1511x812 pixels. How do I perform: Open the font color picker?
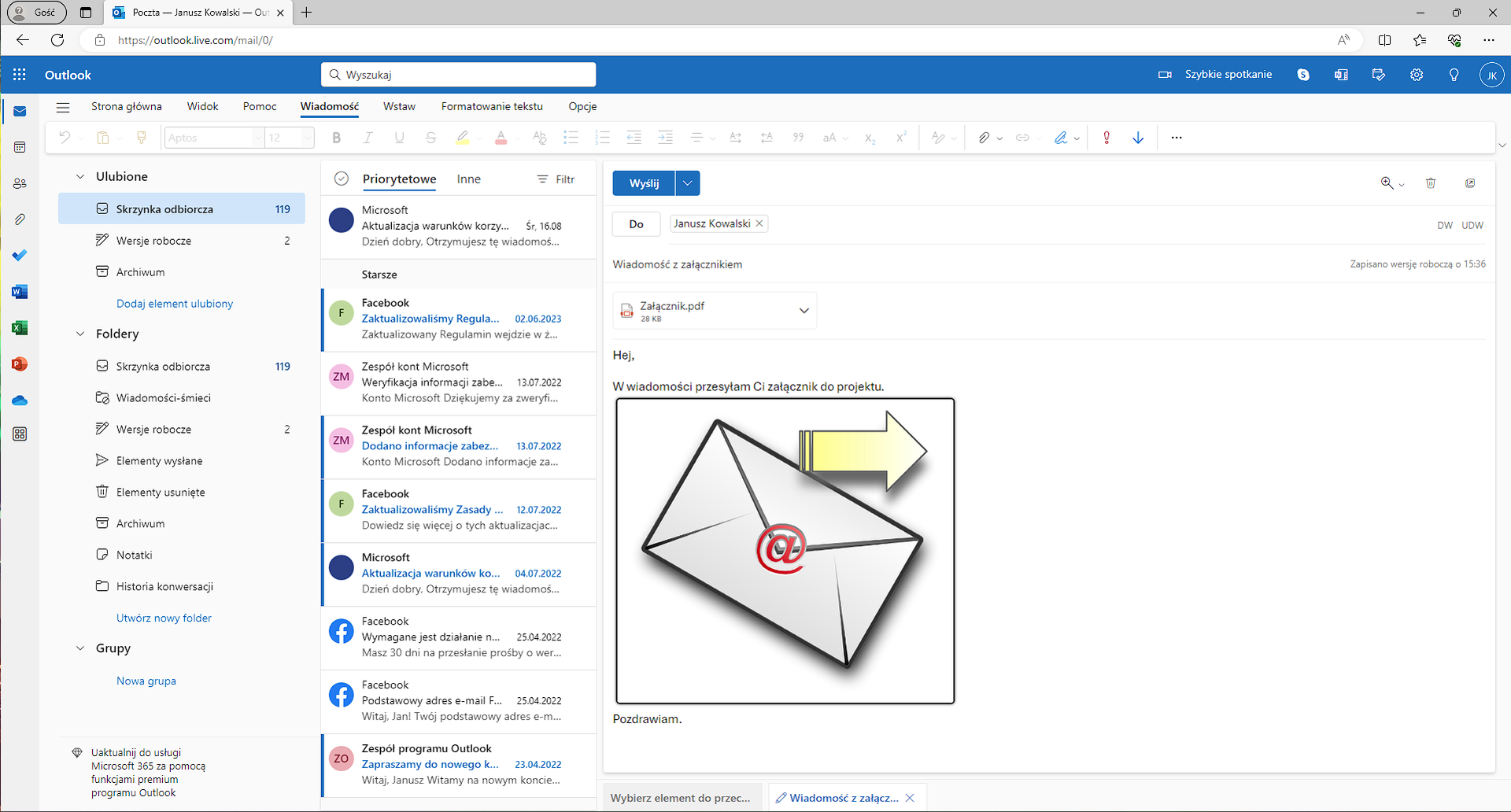tap(517, 138)
